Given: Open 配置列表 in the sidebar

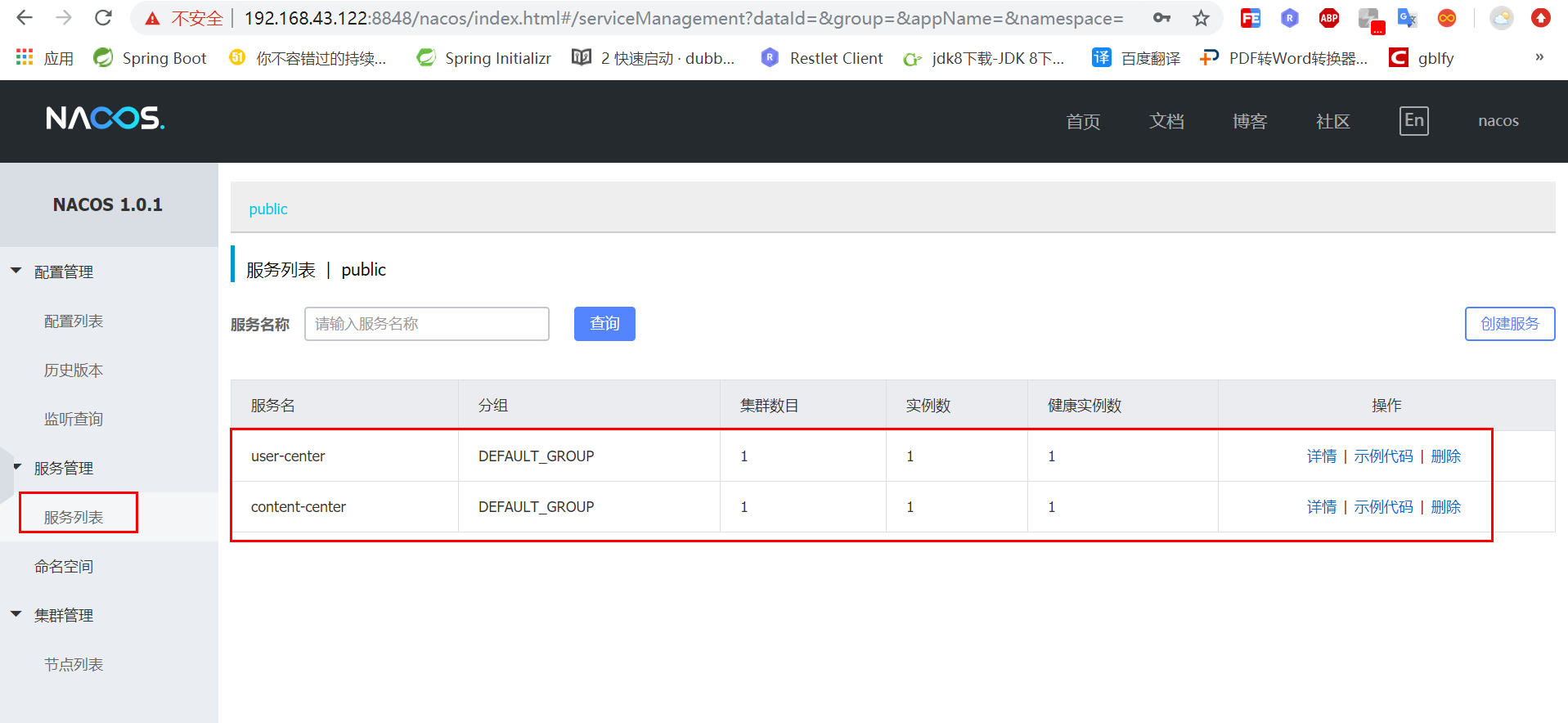Looking at the screenshot, I should [74, 321].
